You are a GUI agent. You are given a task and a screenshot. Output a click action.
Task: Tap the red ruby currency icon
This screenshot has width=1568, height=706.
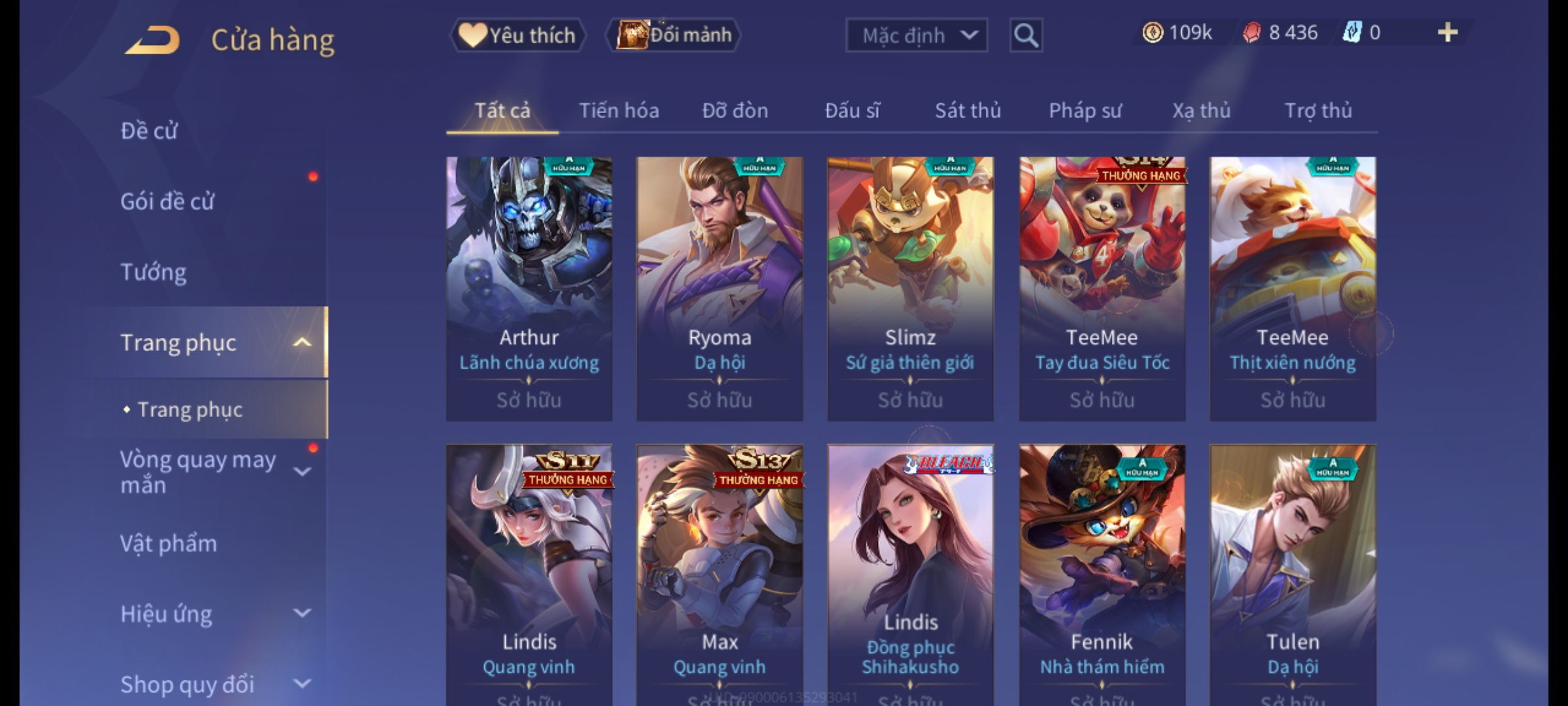tap(1251, 33)
